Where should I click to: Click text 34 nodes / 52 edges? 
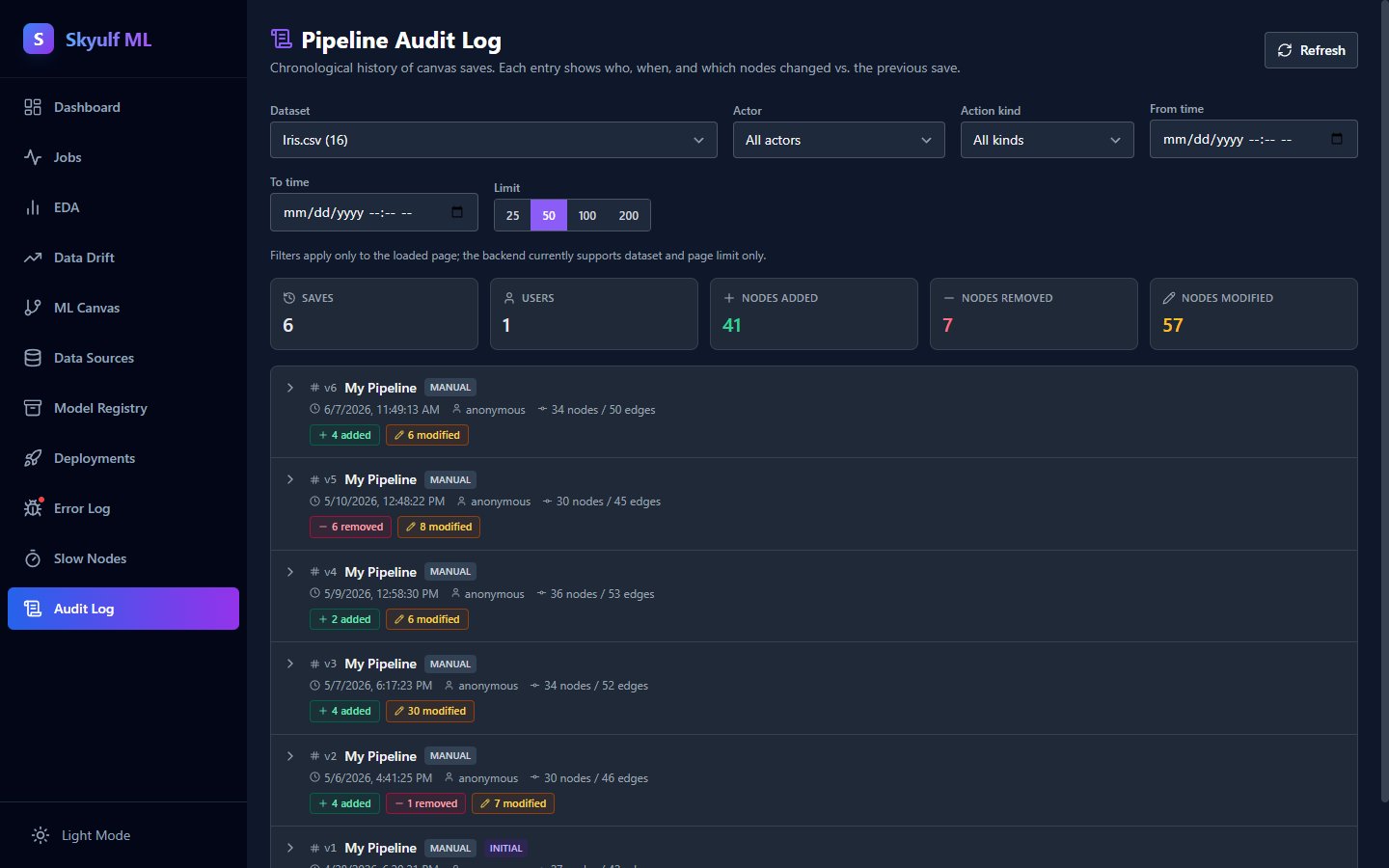596,686
